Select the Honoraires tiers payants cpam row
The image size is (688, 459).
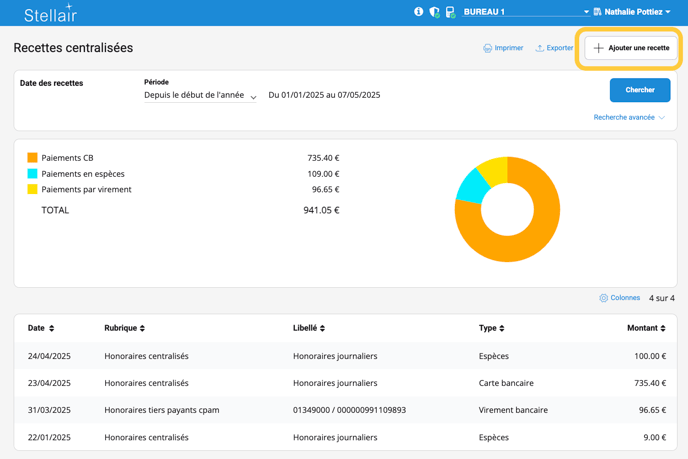coord(161,410)
